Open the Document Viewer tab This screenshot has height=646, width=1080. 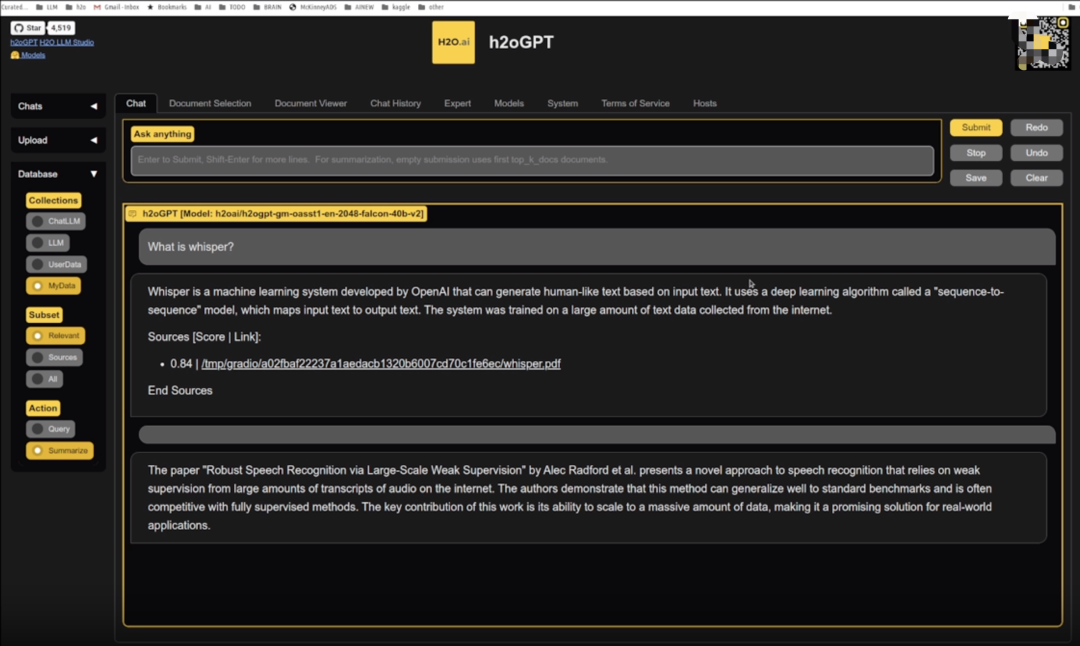(x=311, y=103)
